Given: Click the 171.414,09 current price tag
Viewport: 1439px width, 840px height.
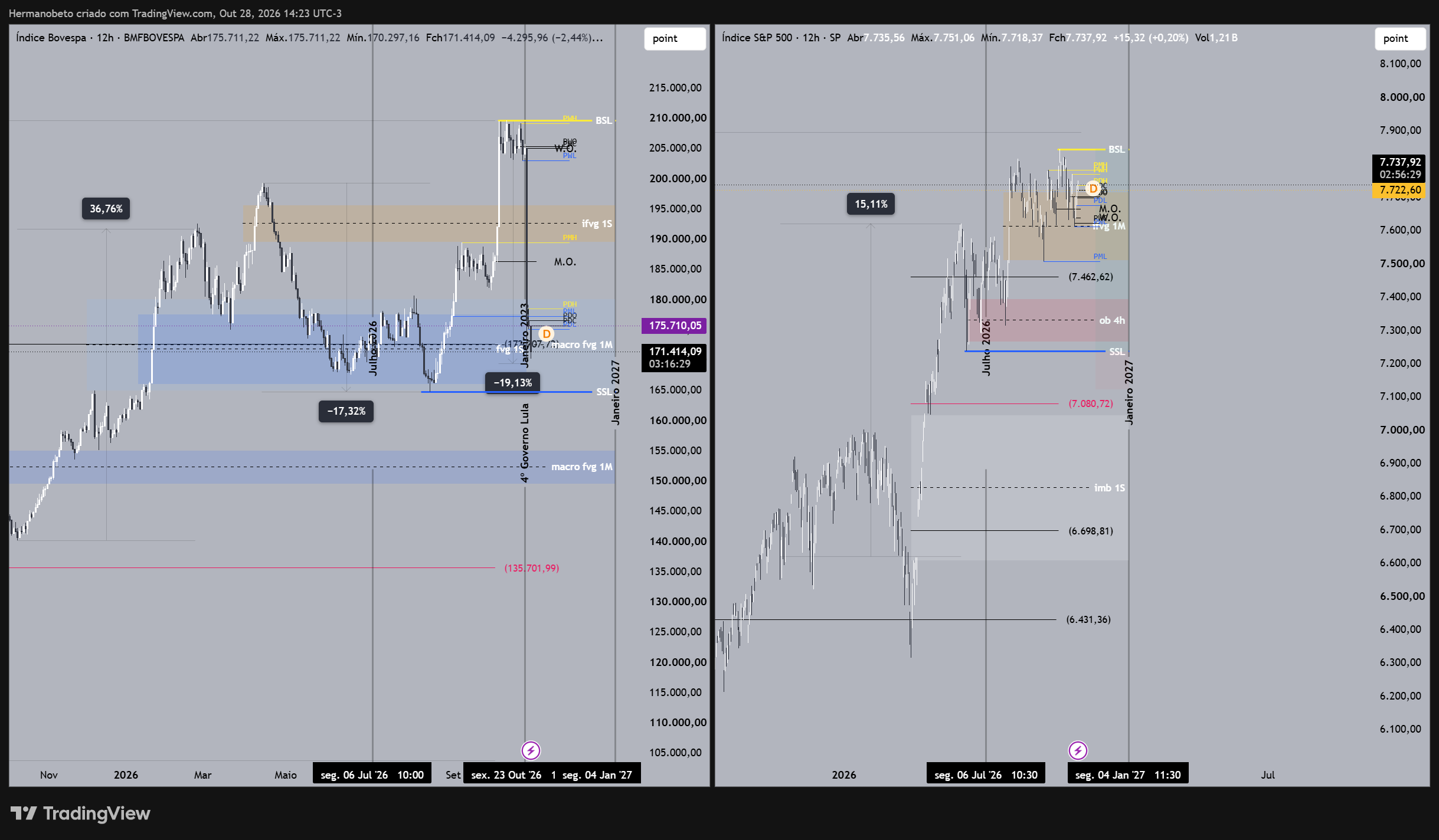Looking at the screenshot, I should [674, 357].
